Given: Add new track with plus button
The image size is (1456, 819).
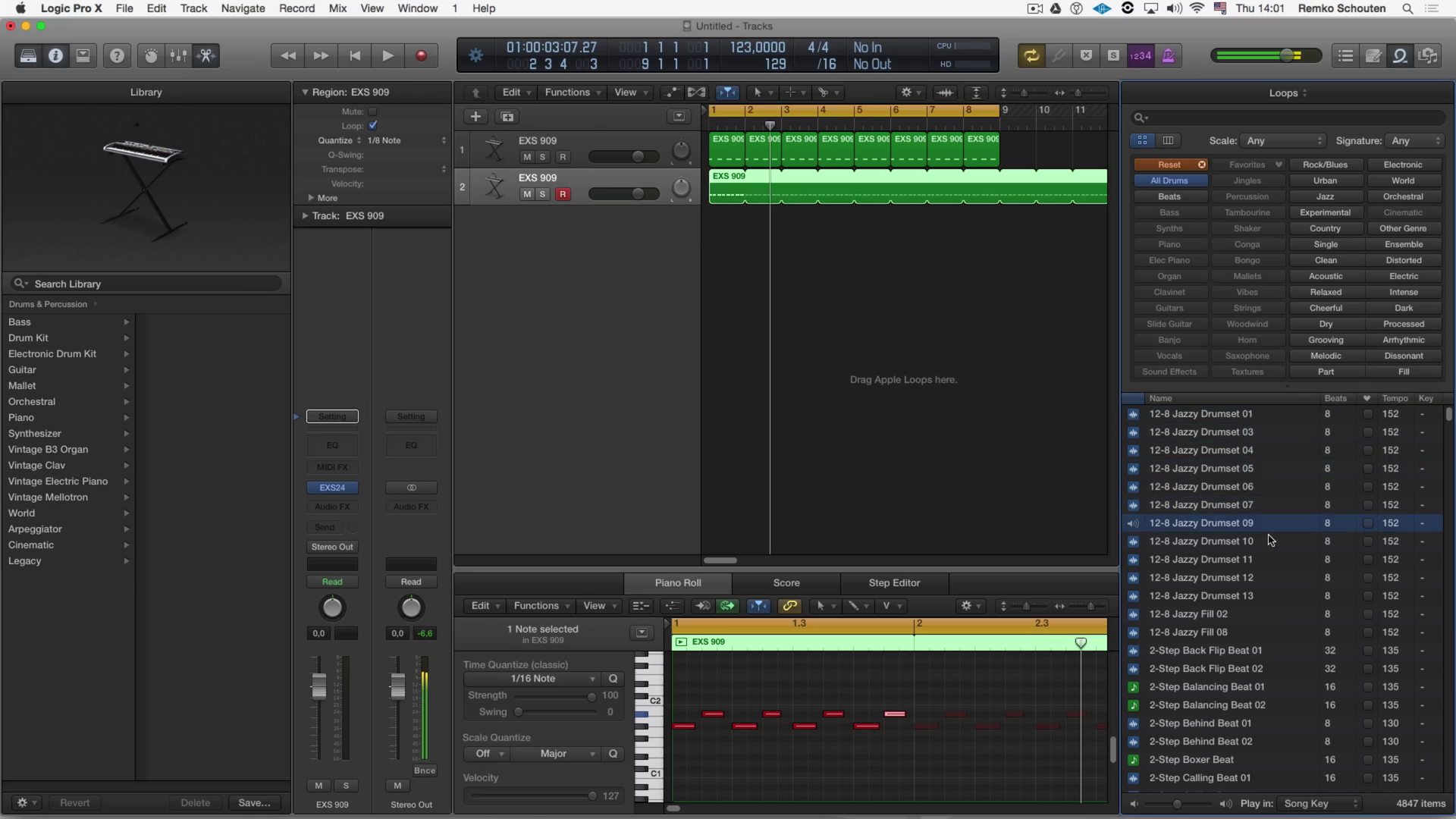Looking at the screenshot, I should (475, 116).
